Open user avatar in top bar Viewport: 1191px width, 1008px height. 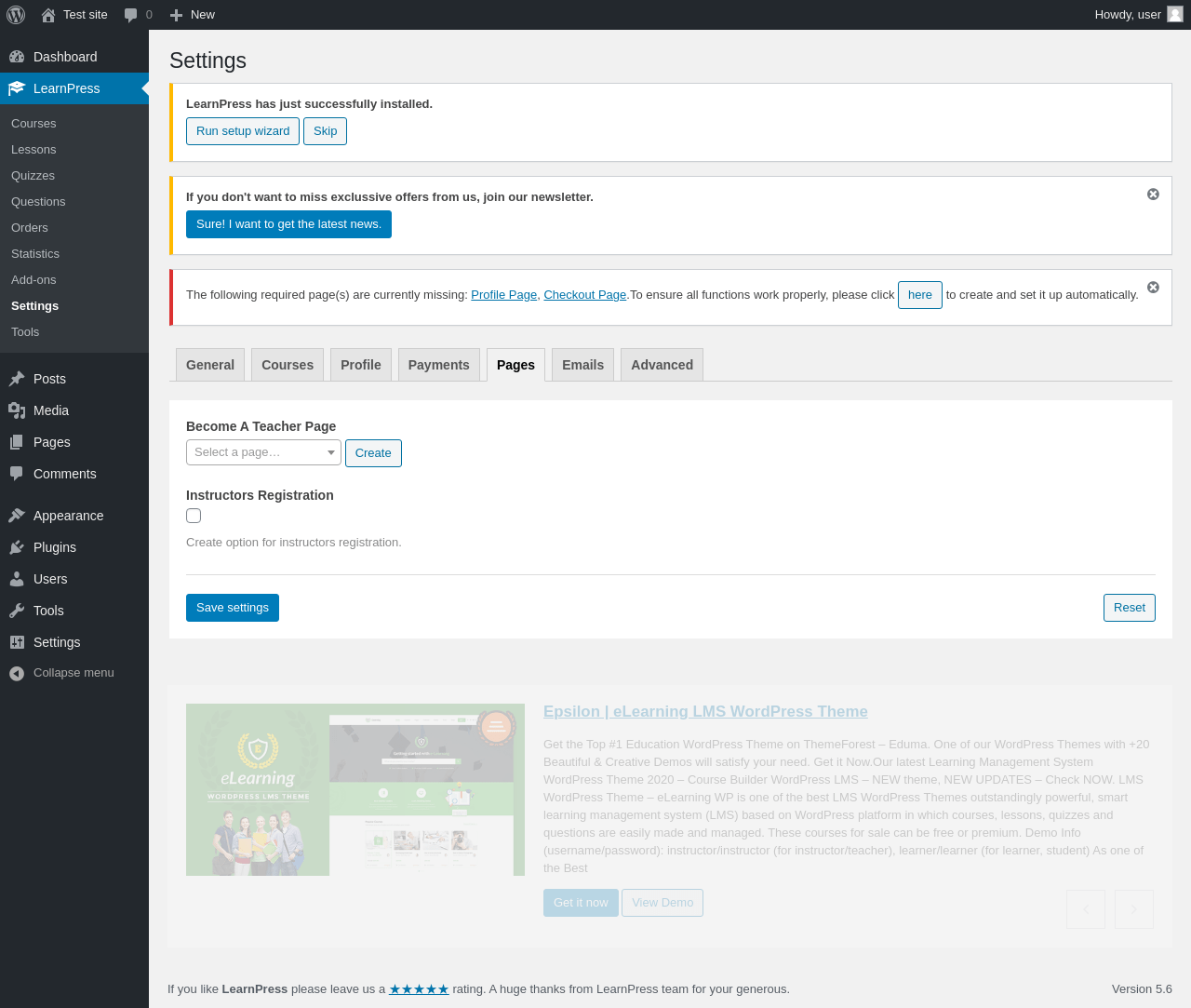(x=1175, y=14)
